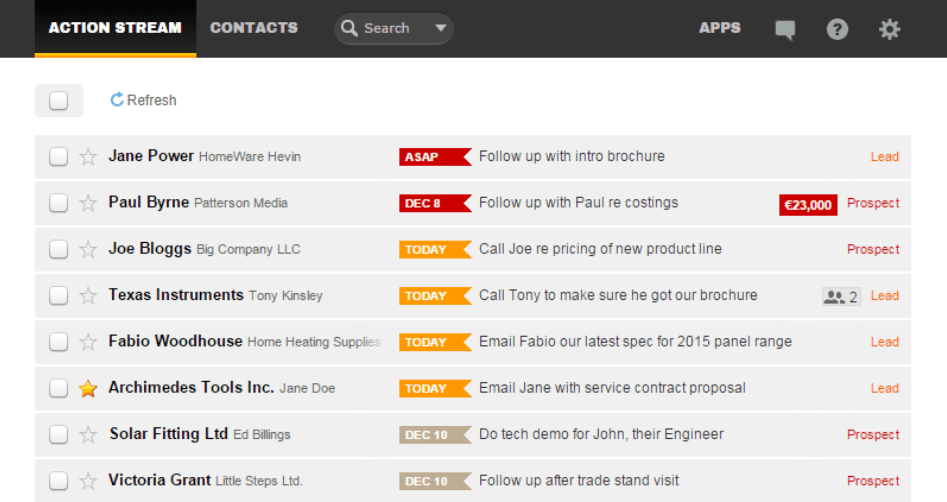
Task: Star the Joe Bloggs row
Action: pos(88,249)
